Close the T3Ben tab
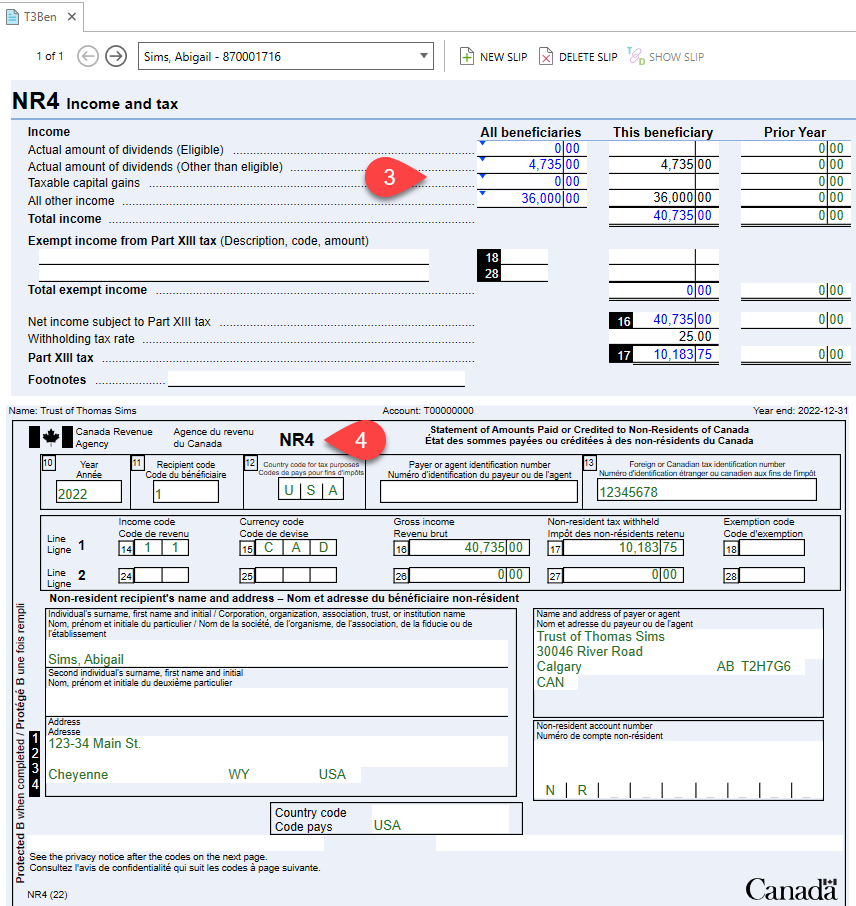This screenshot has height=906, width=856. [72, 17]
